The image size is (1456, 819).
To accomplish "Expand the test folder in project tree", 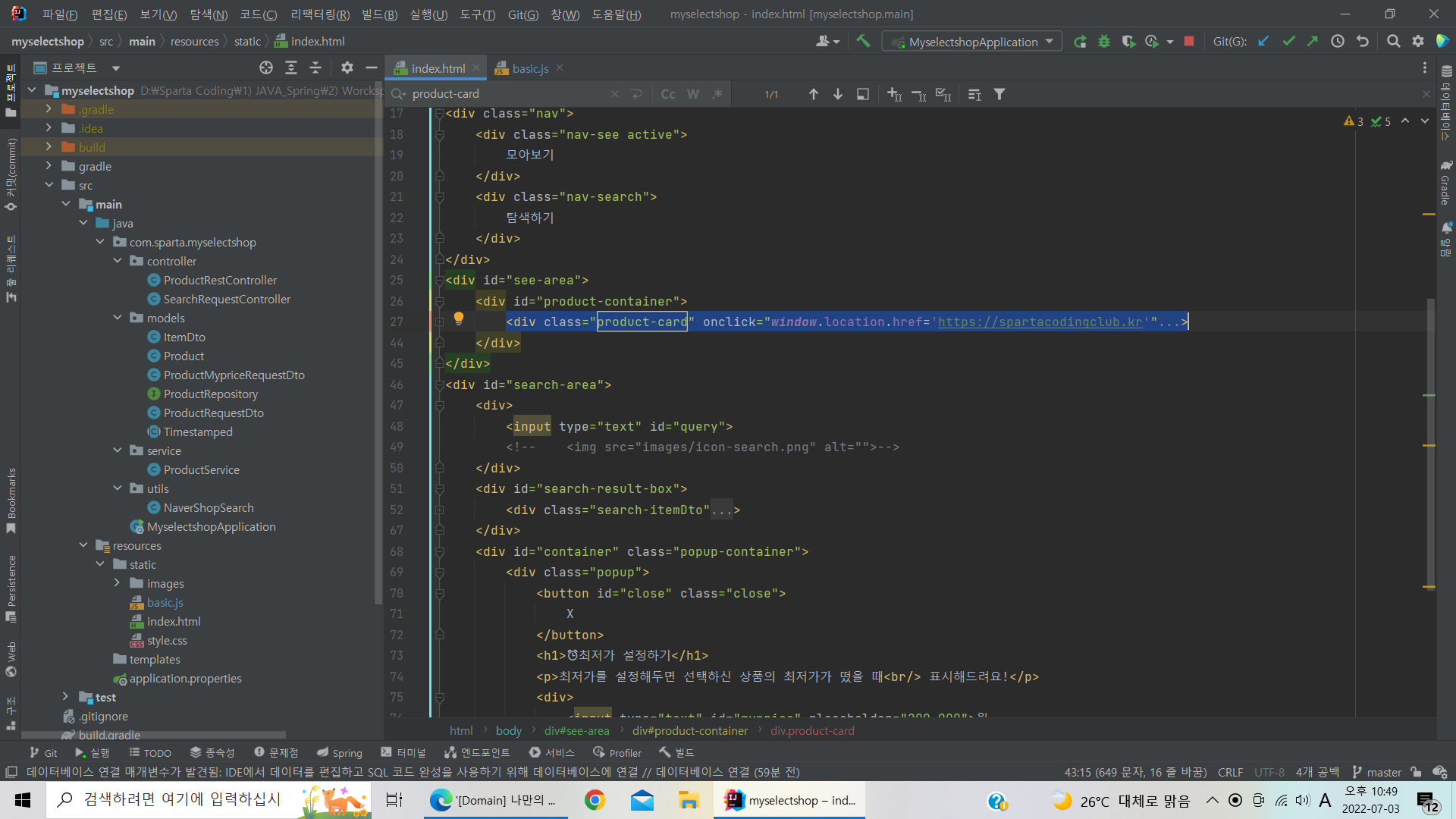I will [x=66, y=697].
